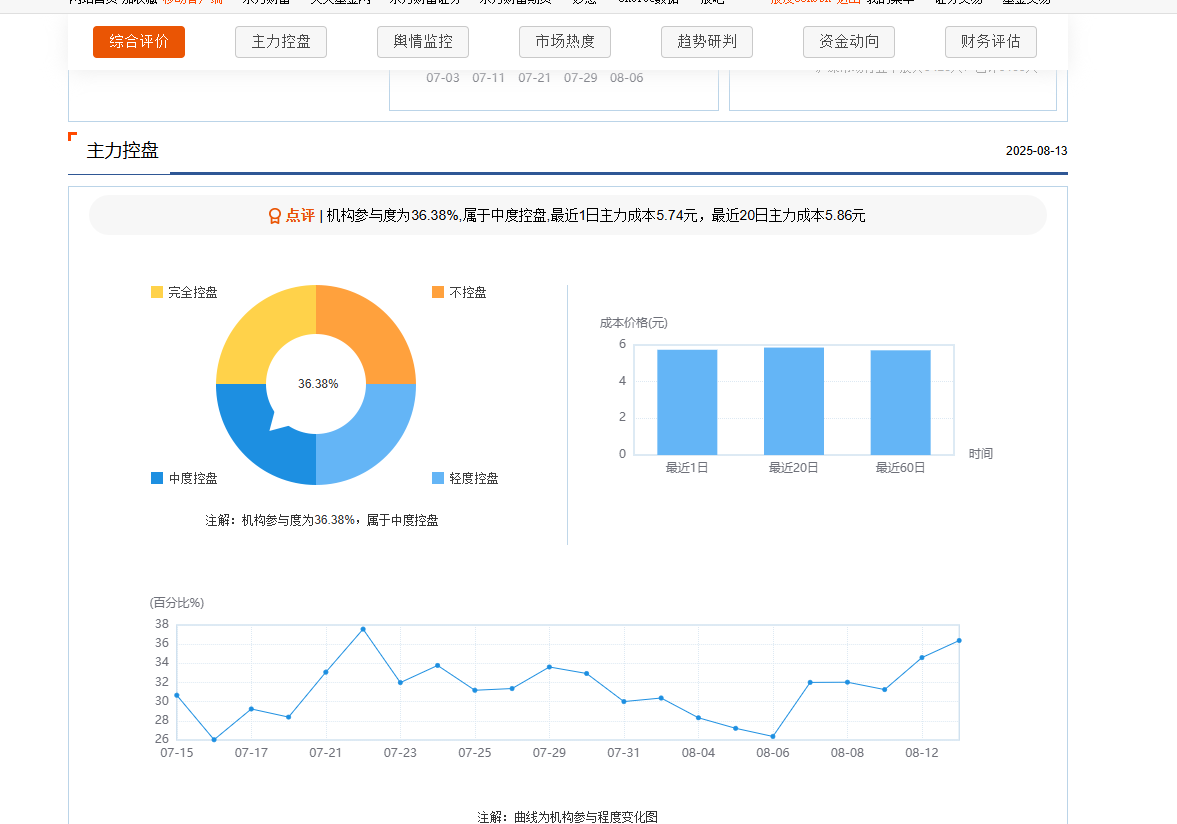Image resolution: width=1177 pixels, height=824 pixels.
Task: Toggle the 不控盘 orange legend item
Action: [x=459, y=292]
